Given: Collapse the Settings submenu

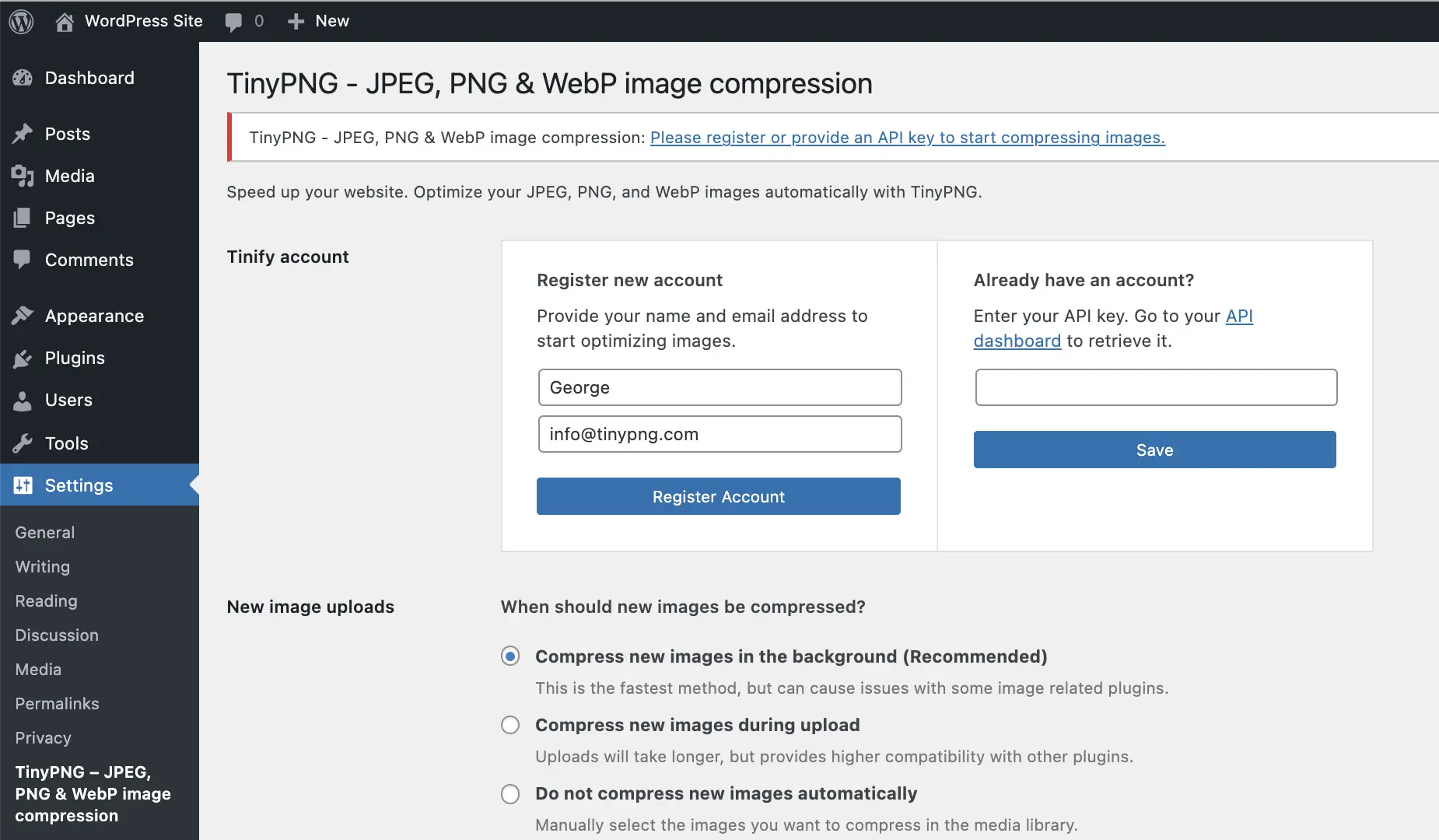Looking at the screenshot, I should [x=77, y=485].
